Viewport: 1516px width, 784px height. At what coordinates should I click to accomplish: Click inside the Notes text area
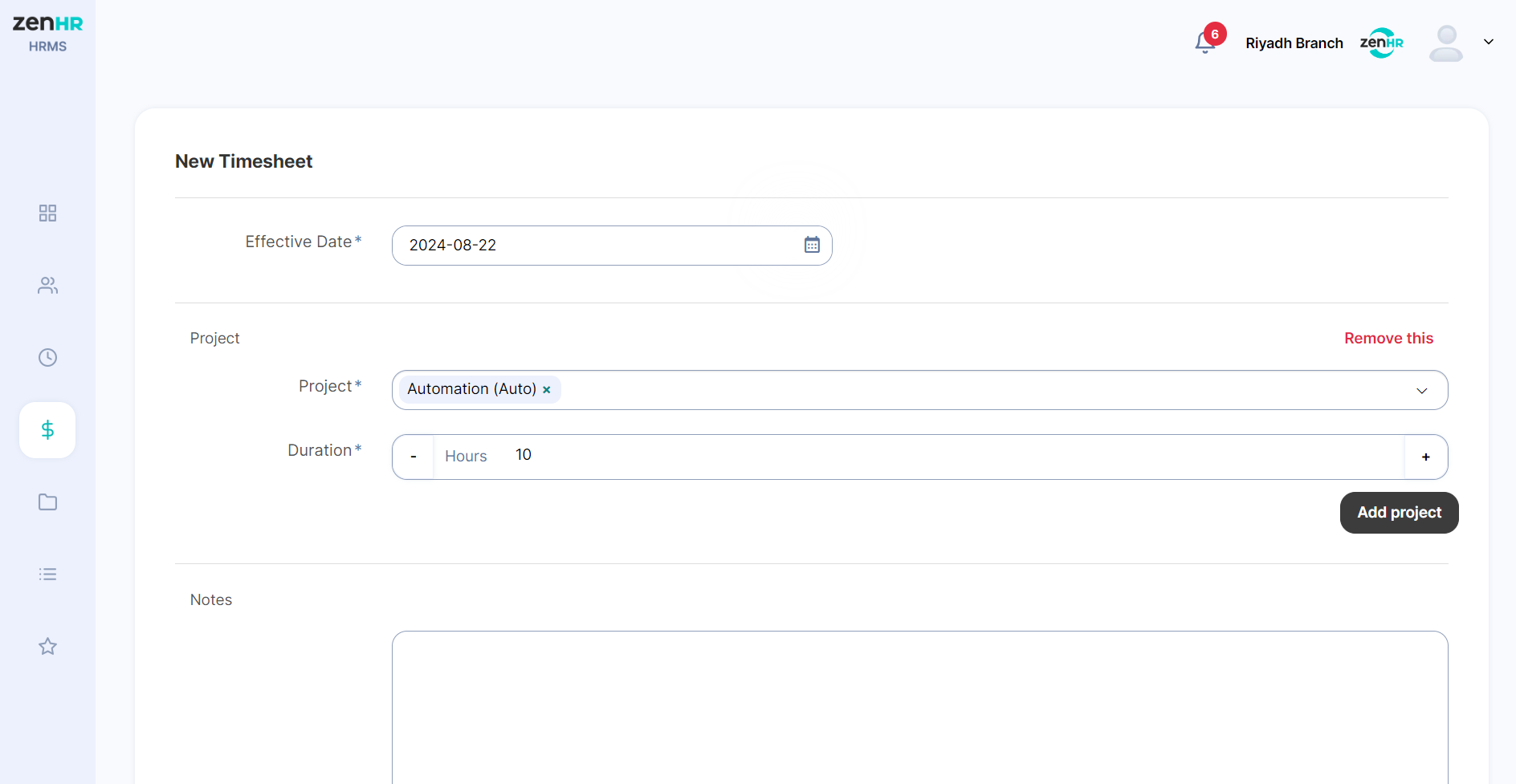pos(919,707)
